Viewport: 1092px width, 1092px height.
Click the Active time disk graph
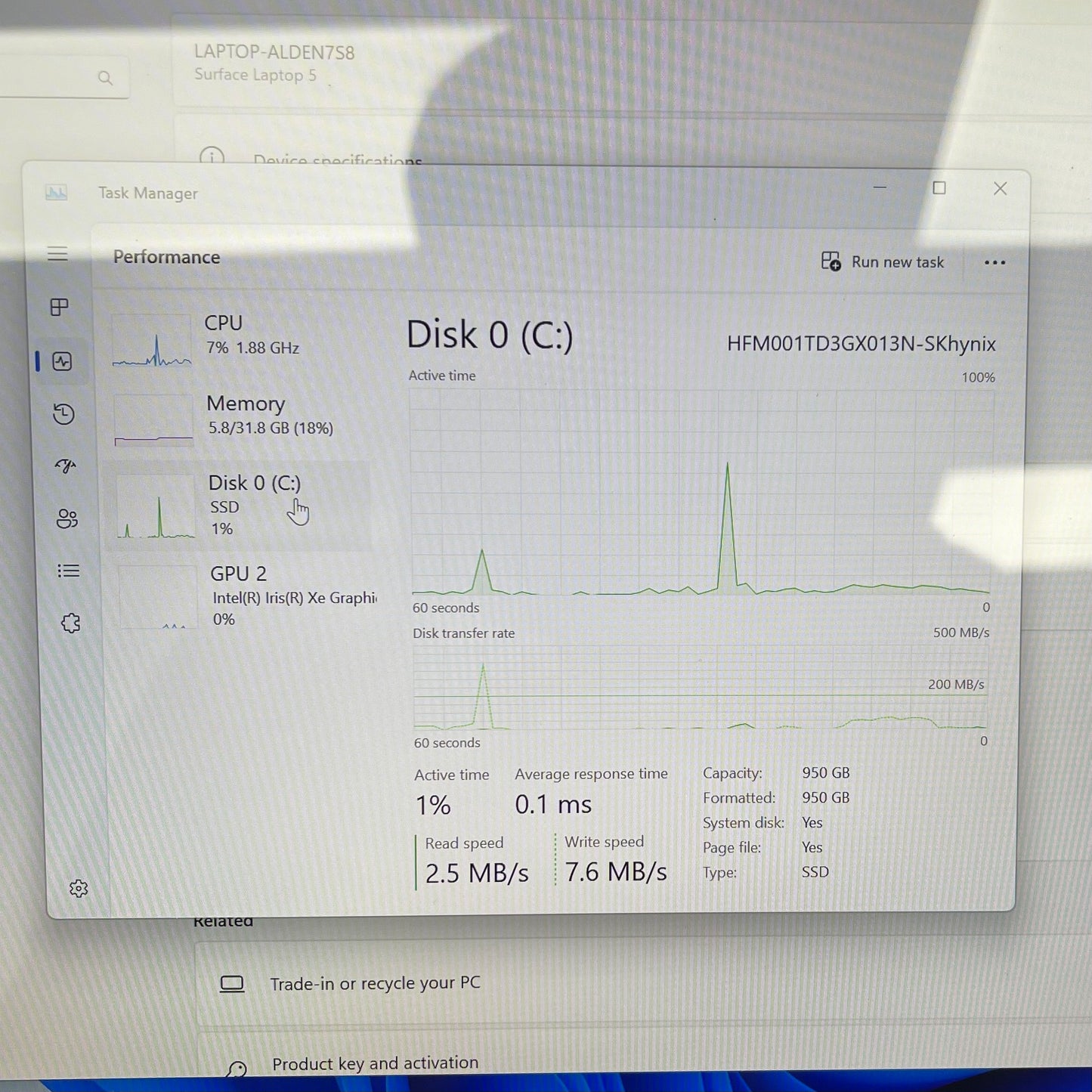tap(699, 491)
